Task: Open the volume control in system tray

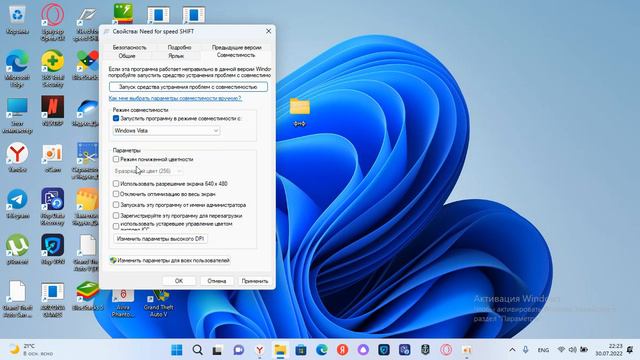Action: (x=573, y=350)
